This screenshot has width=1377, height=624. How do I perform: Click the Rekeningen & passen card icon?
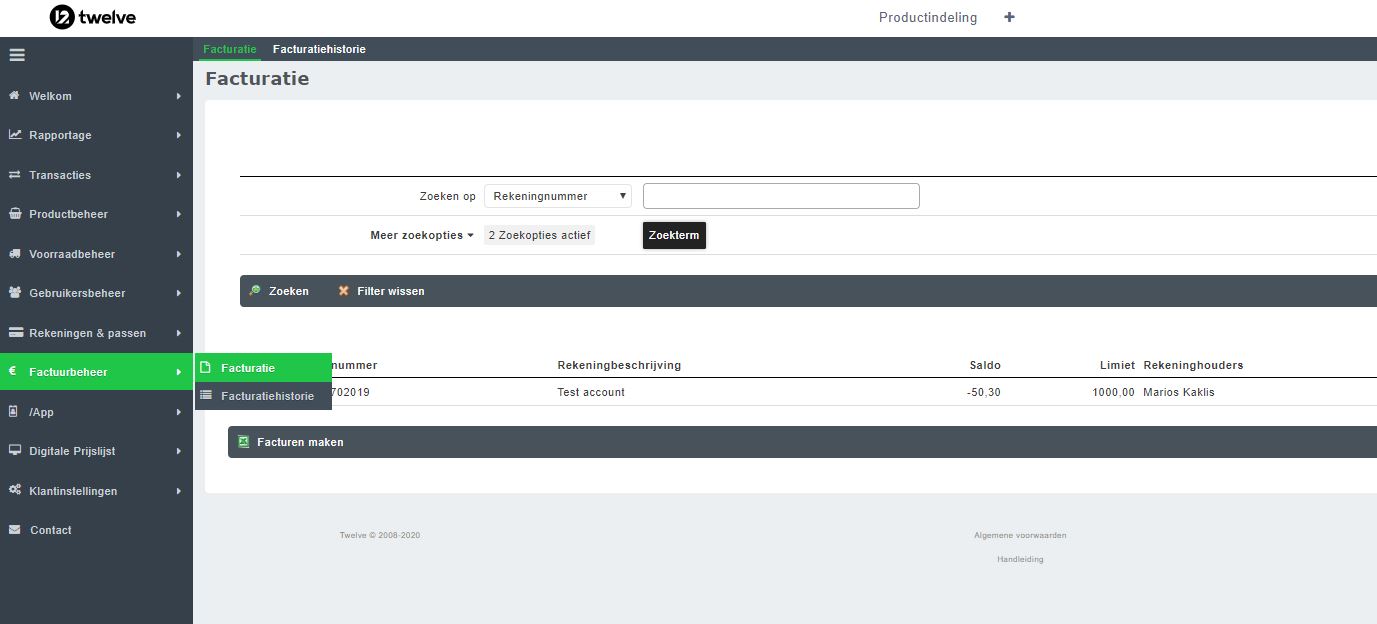(15, 333)
